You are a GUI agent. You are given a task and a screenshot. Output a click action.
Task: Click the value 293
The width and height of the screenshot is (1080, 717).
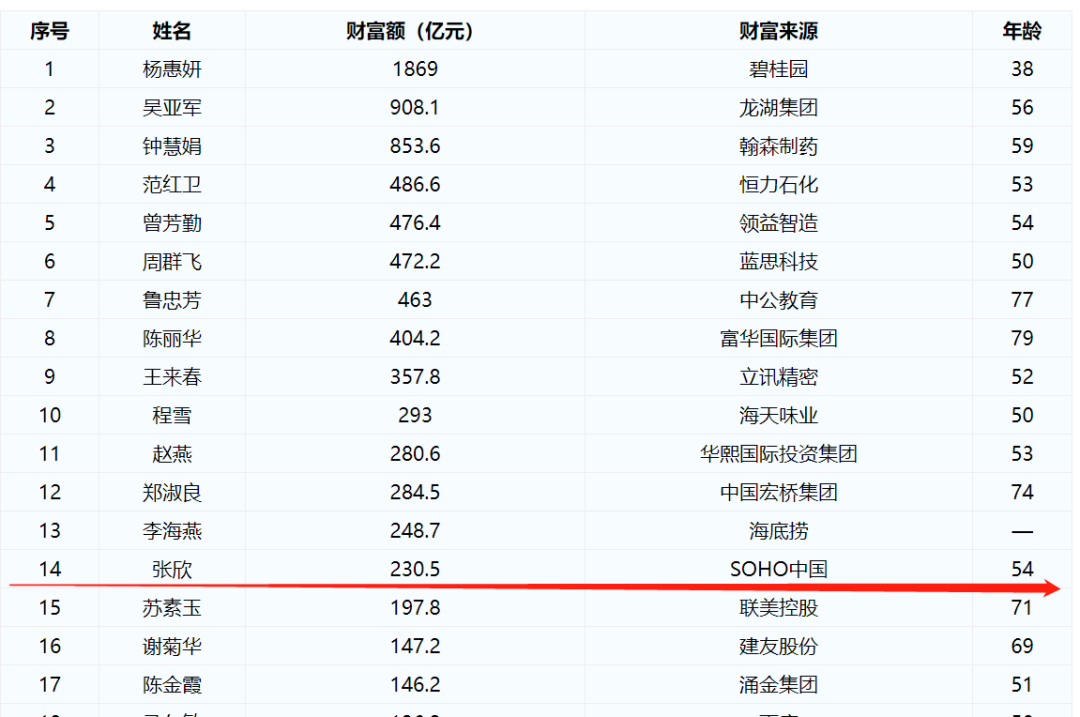click(415, 415)
